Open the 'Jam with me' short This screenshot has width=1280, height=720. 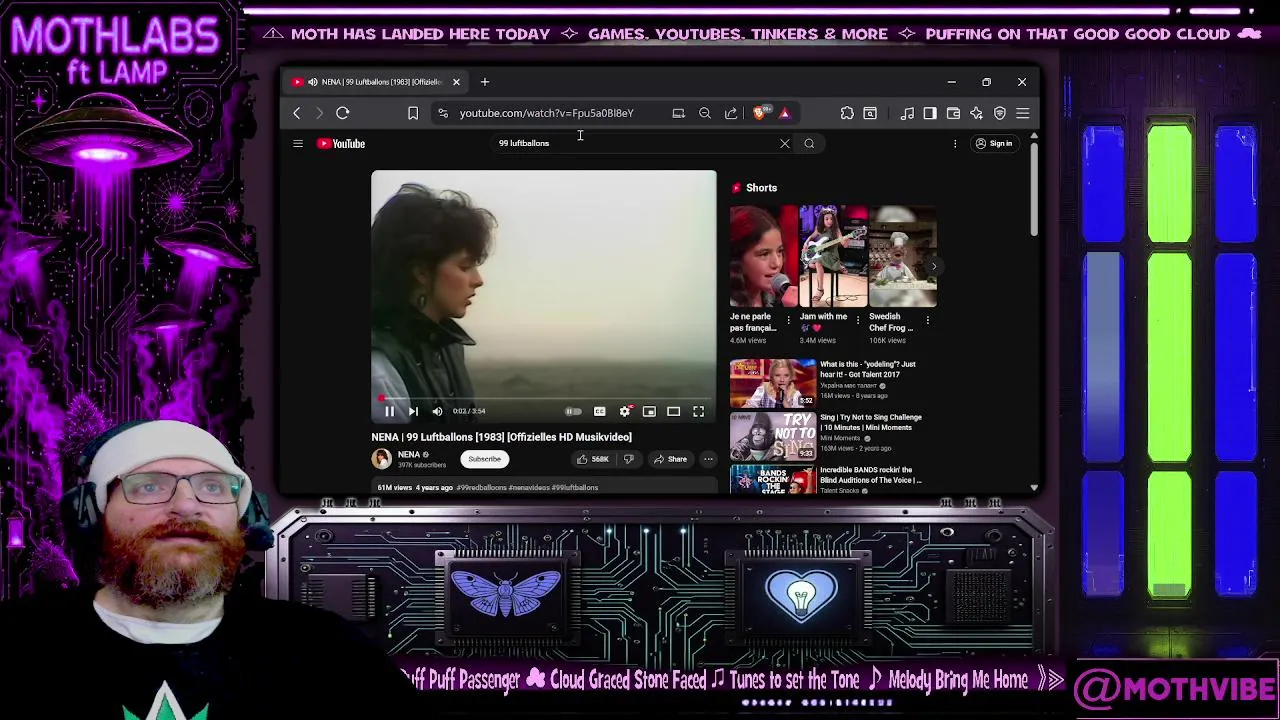(x=833, y=256)
